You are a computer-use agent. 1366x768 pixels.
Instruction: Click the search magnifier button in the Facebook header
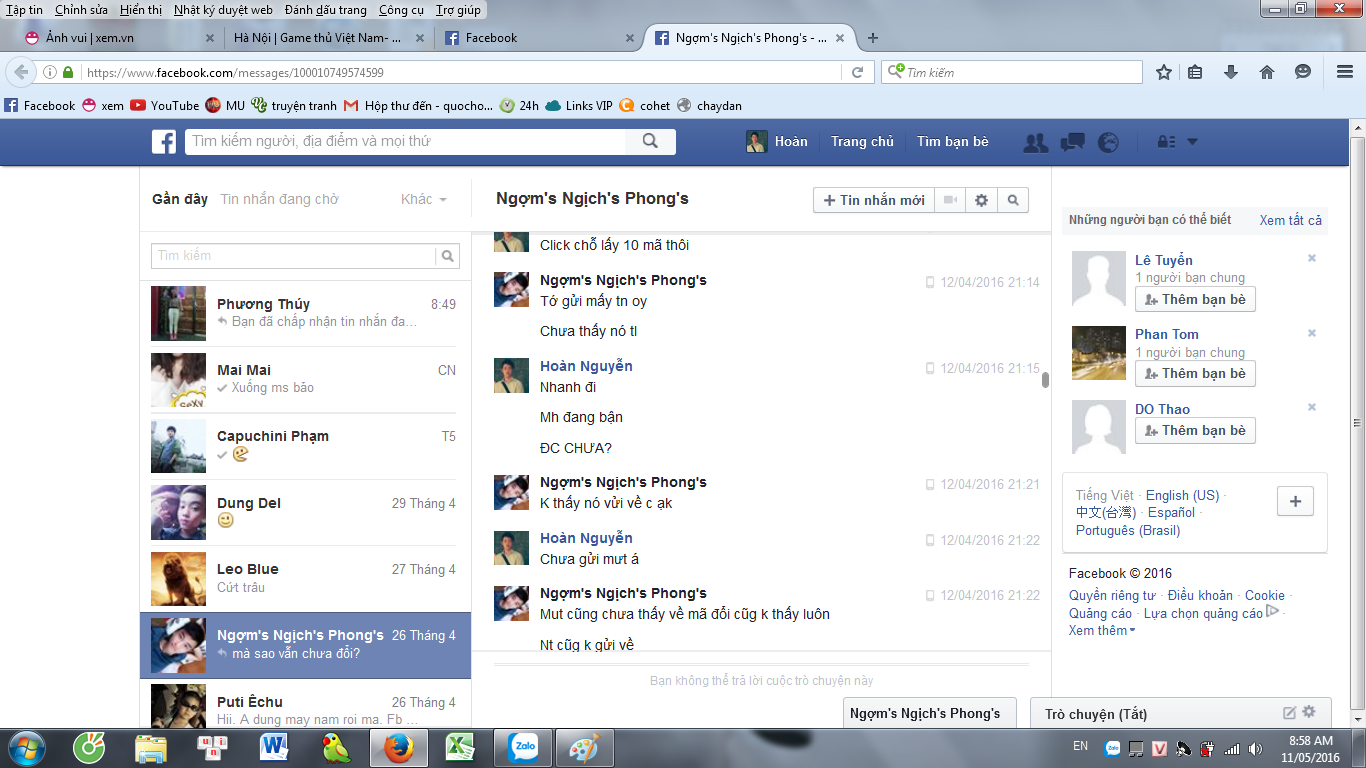pos(650,142)
